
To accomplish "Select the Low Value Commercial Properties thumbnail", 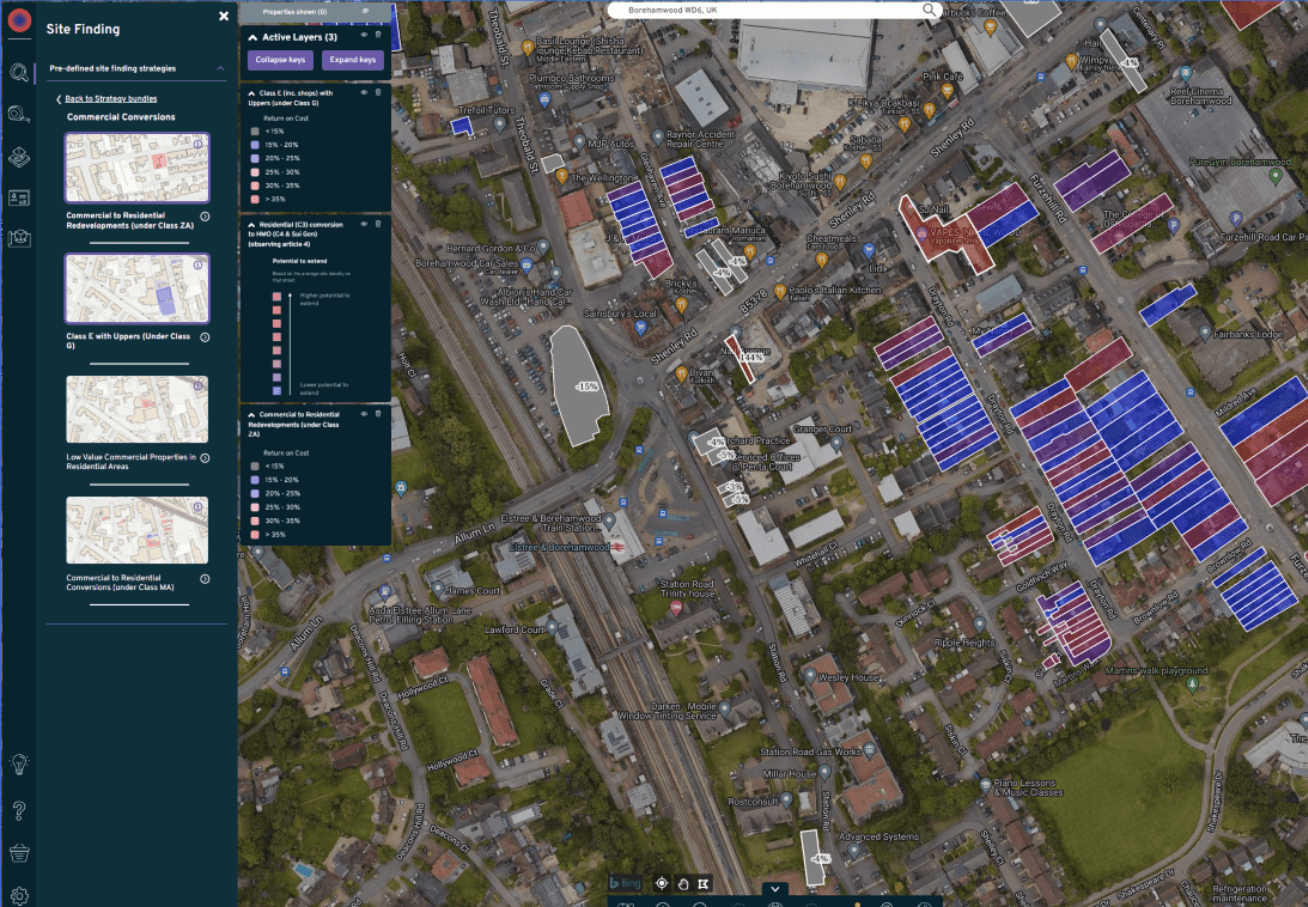I will point(137,409).
